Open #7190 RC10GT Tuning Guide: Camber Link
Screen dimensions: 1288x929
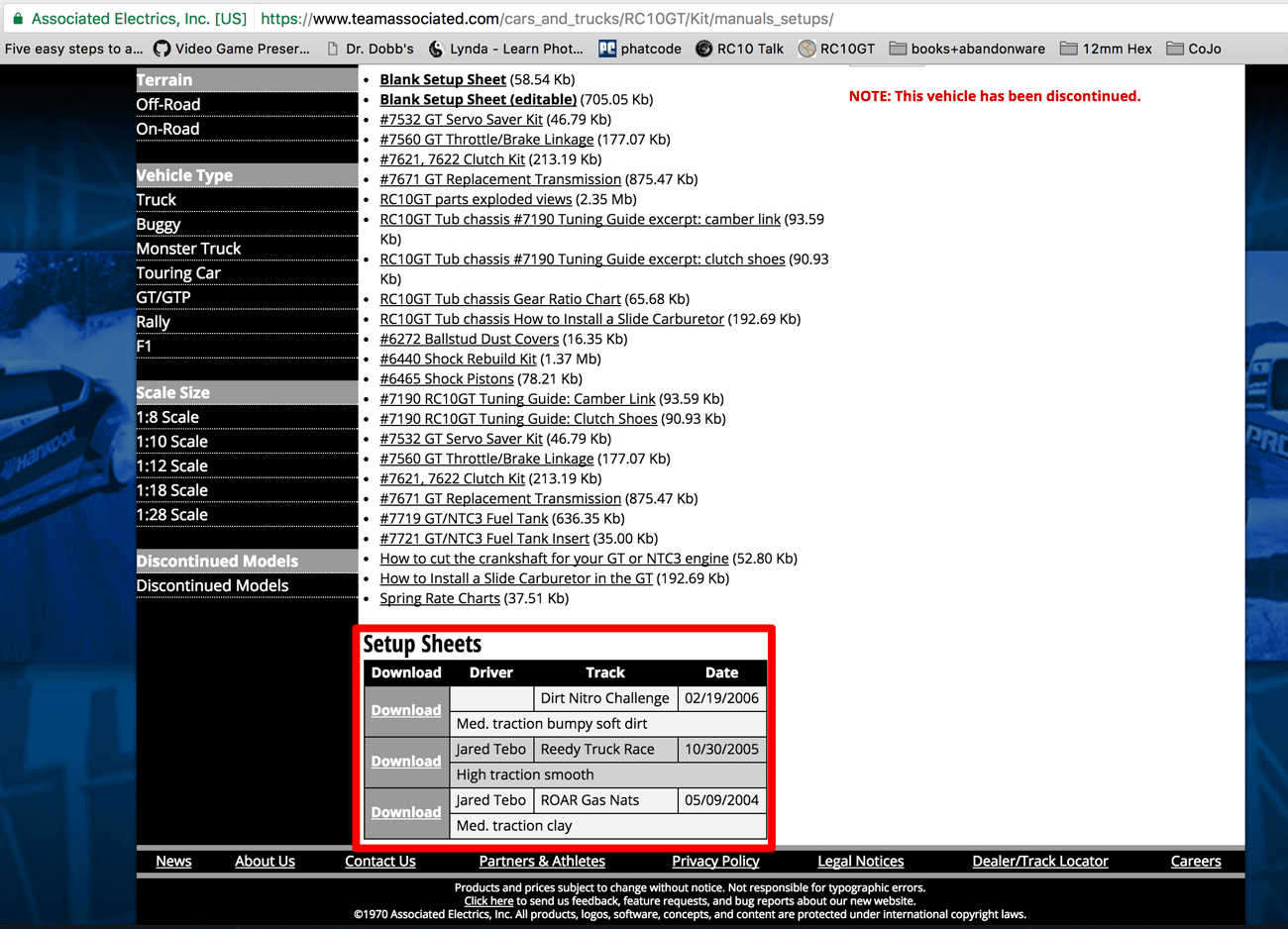click(517, 398)
